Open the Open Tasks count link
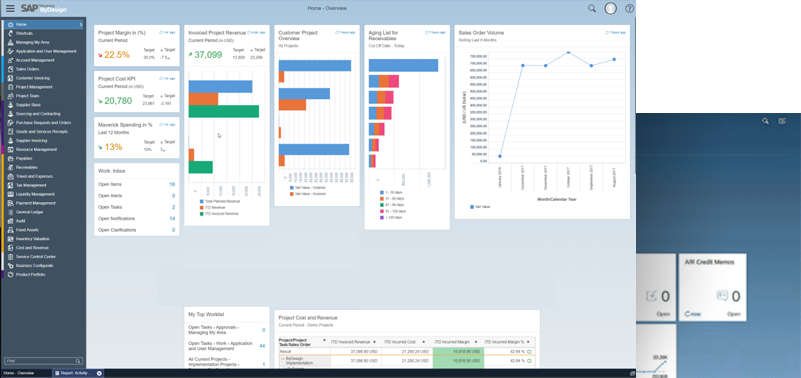Image resolution: width=801 pixels, height=378 pixels. pyautogui.click(x=174, y=207)
